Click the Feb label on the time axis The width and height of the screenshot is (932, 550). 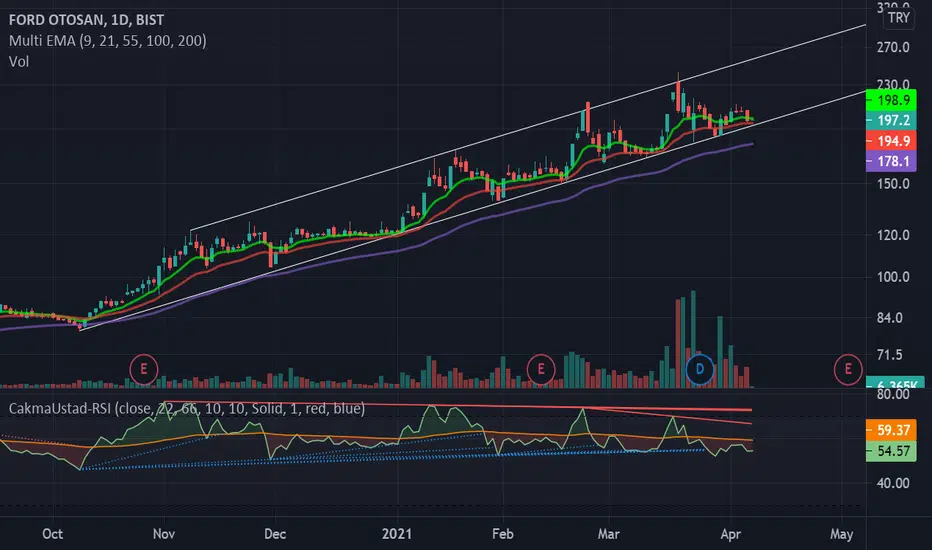tap(502, 534)
